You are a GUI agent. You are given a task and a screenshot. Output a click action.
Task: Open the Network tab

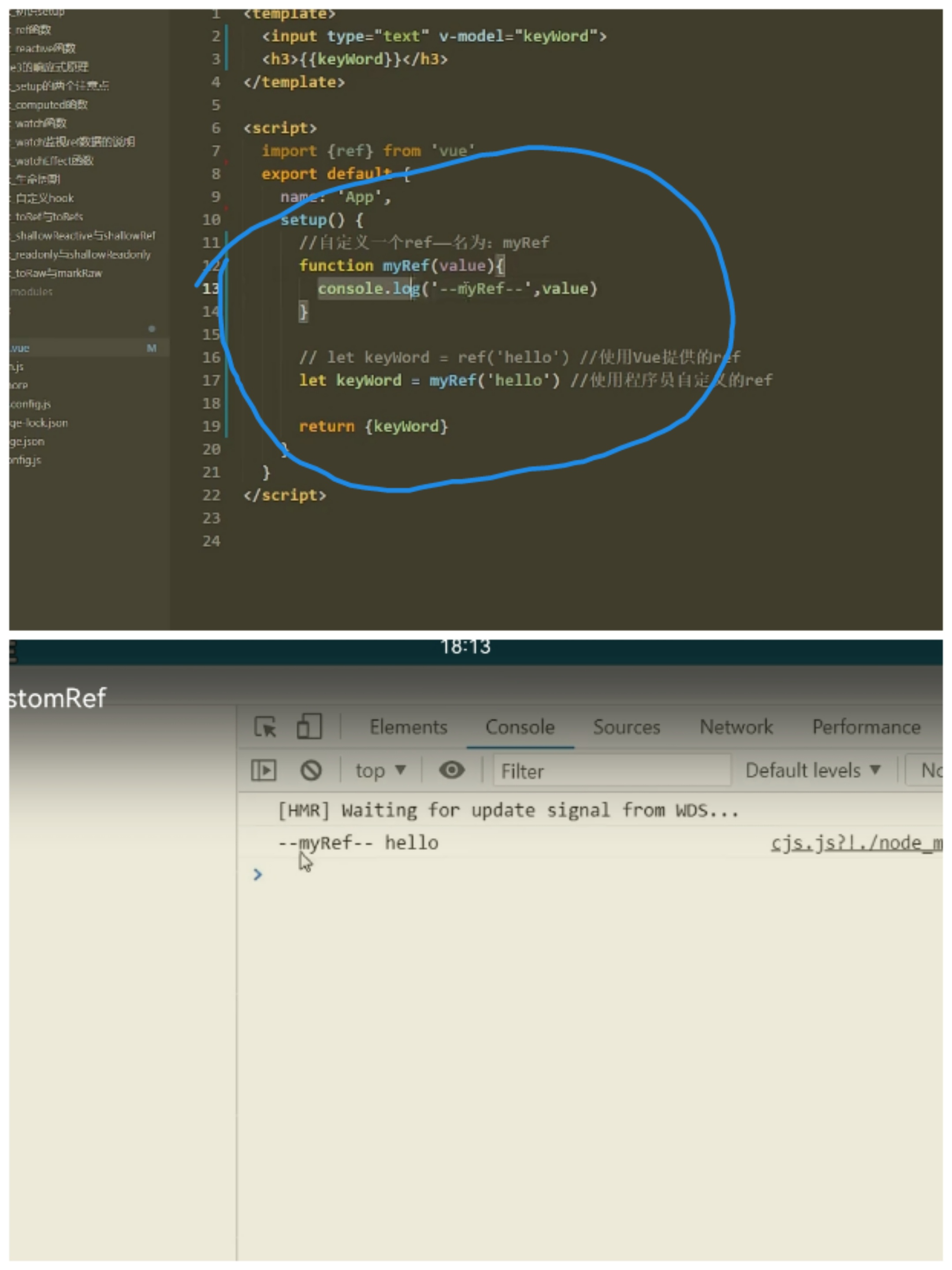point(736,727)
